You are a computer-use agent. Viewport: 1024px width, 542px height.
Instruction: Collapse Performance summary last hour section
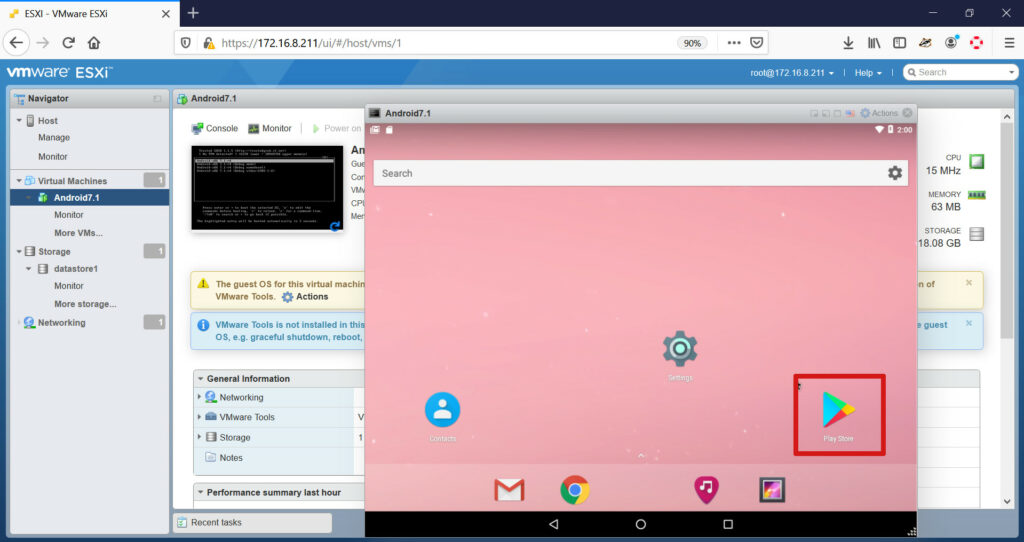coord(200,492)
